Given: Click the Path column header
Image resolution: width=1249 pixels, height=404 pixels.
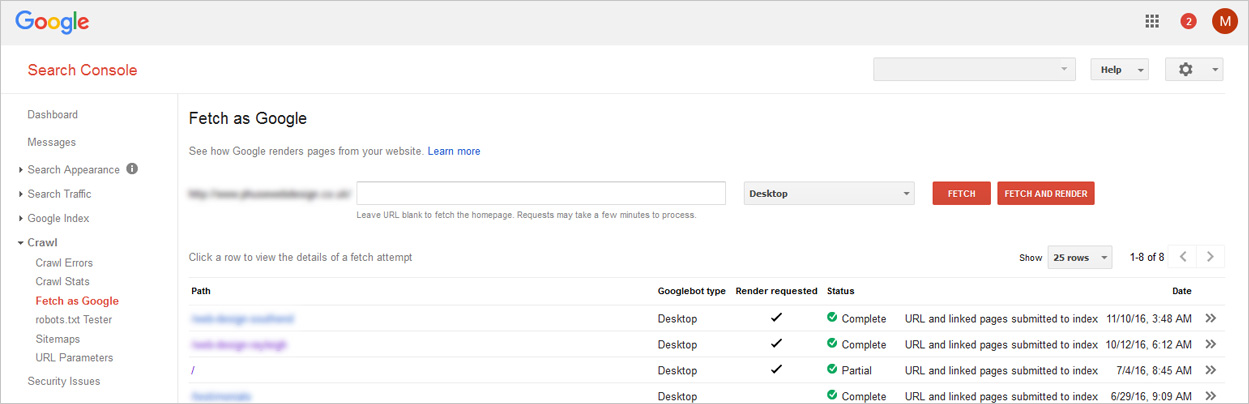Looking at the screenshot, I should tap(200, 292).
